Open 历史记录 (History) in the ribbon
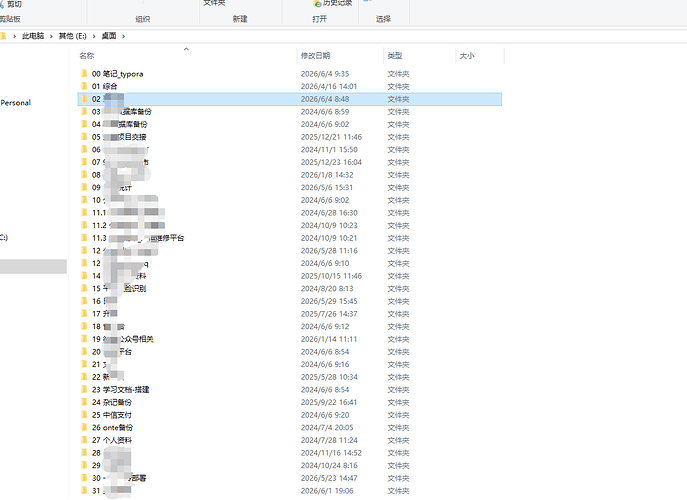Screen dimensions: 687x500 point(333,4)
